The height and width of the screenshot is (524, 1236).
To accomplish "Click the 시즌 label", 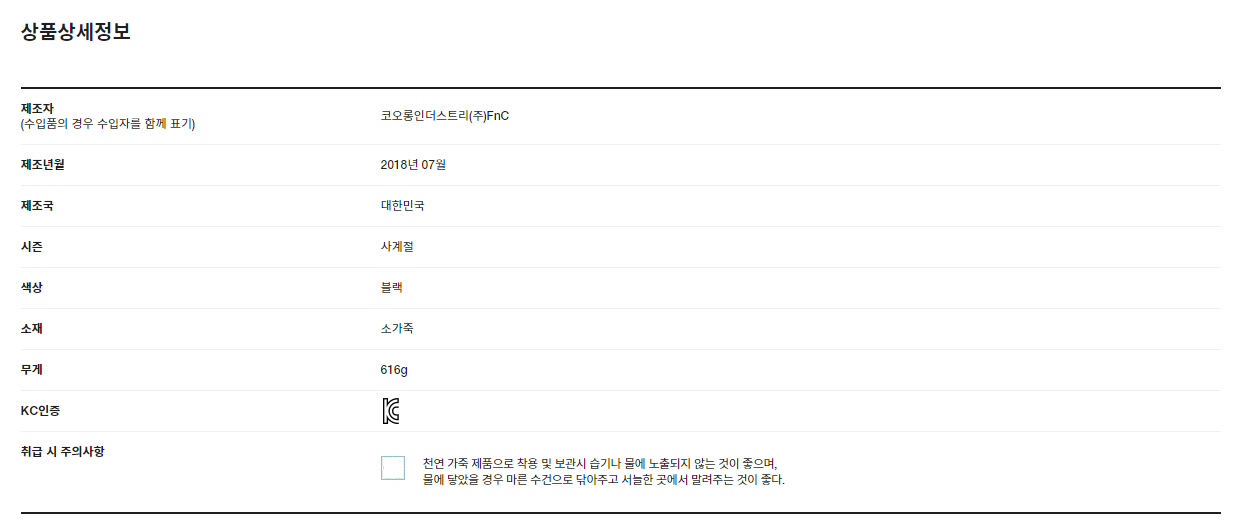I will pos(32,247).
